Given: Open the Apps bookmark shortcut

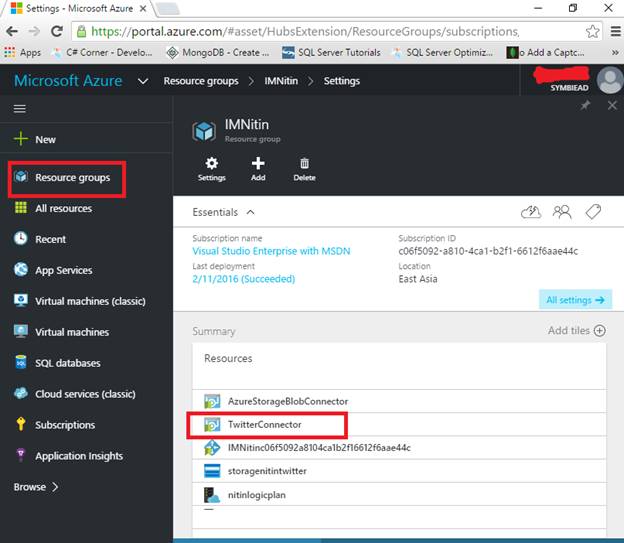Looking at the screenshot, I should click(x=23, y=52).
